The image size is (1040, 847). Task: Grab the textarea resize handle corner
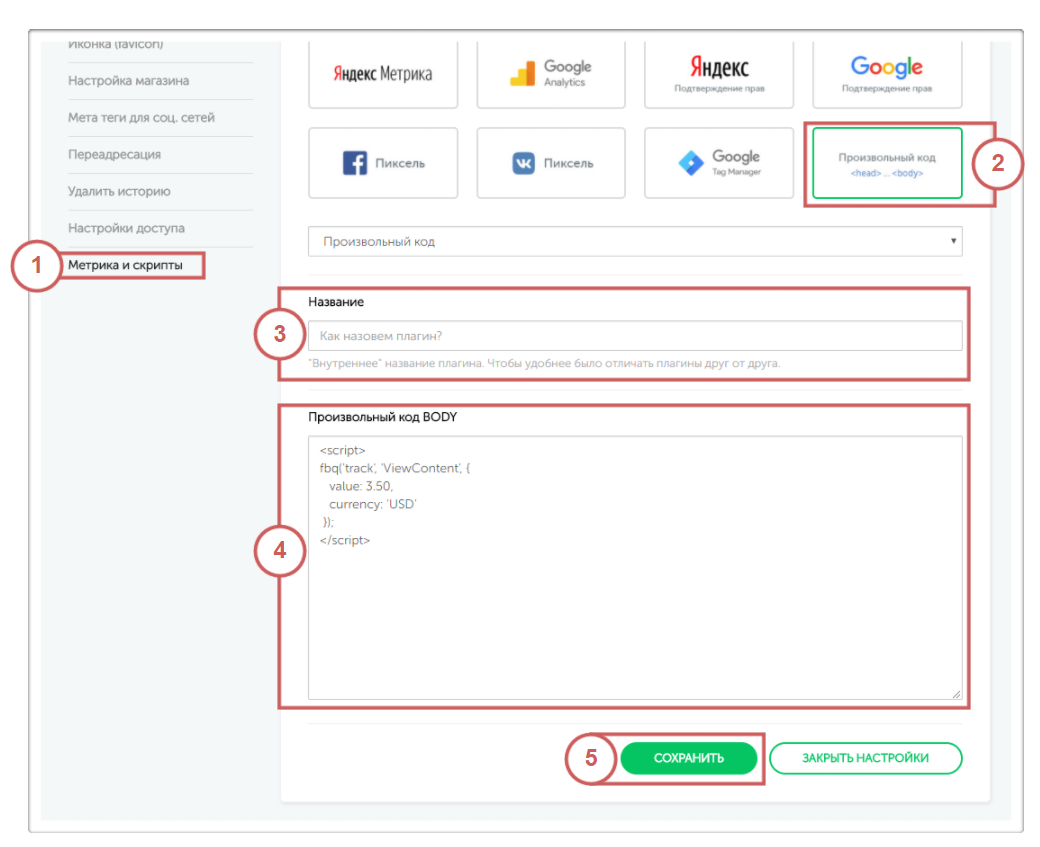pos(956,694)
